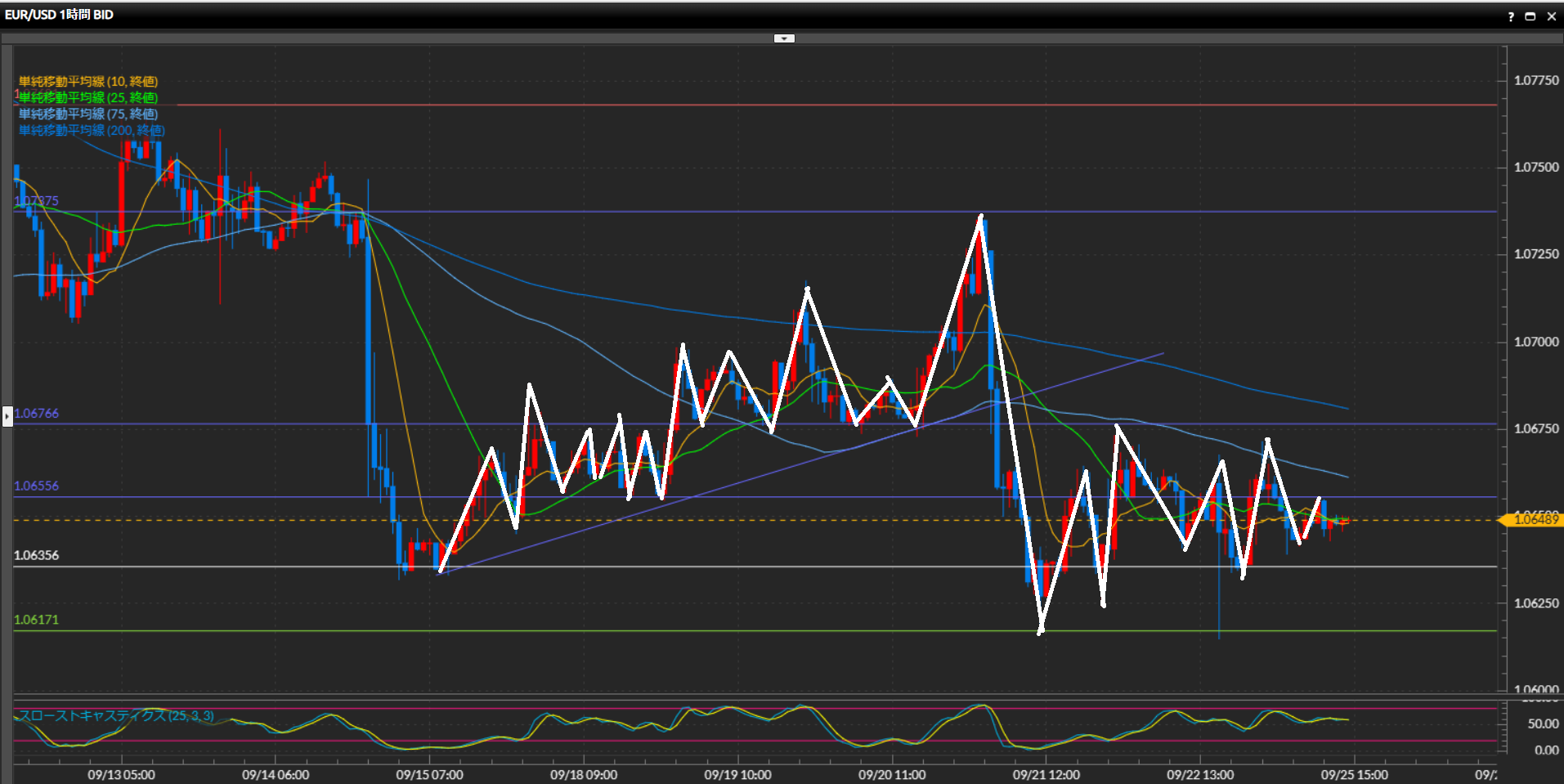Screen dimensions: 1564x784
Task: Click the 09/18 09:00 time axis label
Action: [584, 774]
